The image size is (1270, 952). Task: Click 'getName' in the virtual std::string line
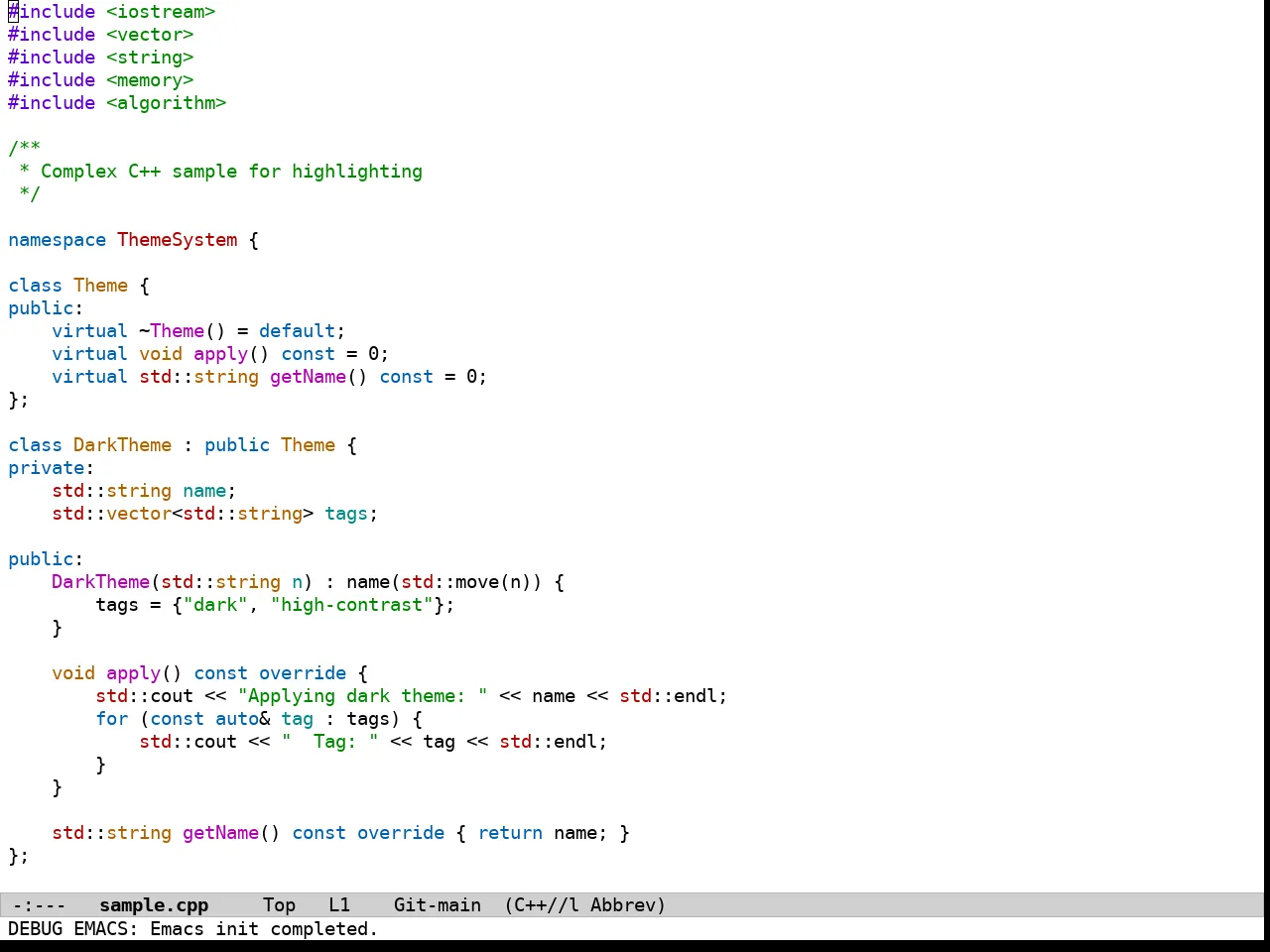(309, 377)
